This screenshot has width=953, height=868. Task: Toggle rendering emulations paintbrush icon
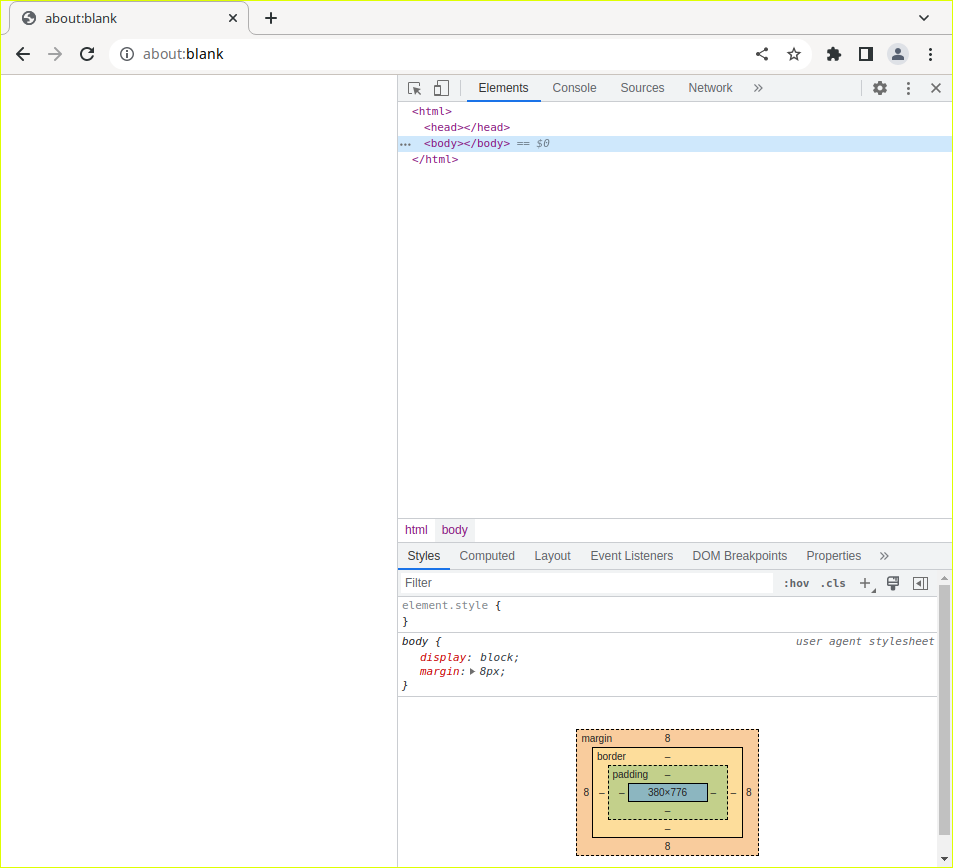893,584
